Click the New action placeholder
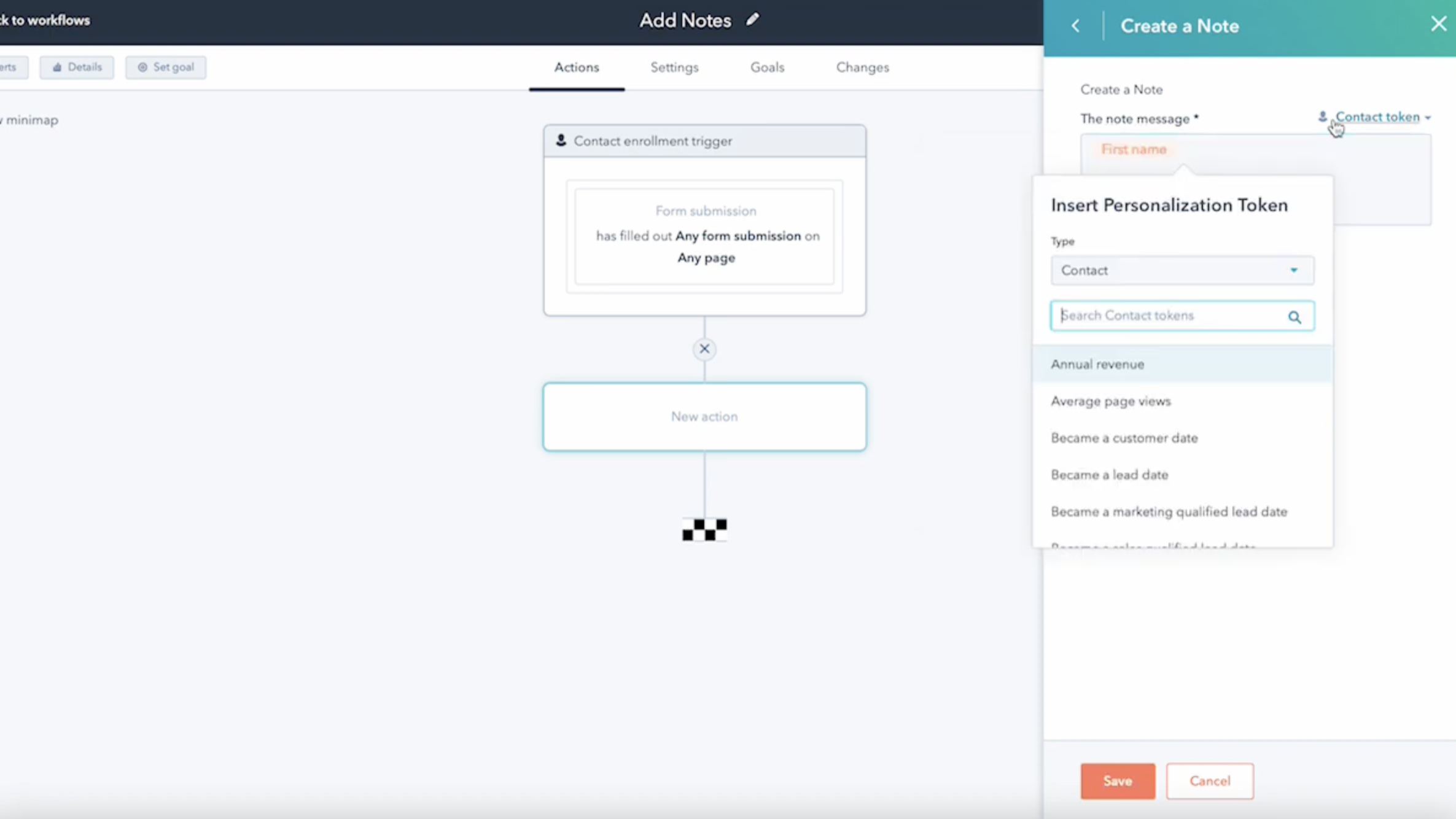This screenshot has height=819, width=1456. click(704, 416)
